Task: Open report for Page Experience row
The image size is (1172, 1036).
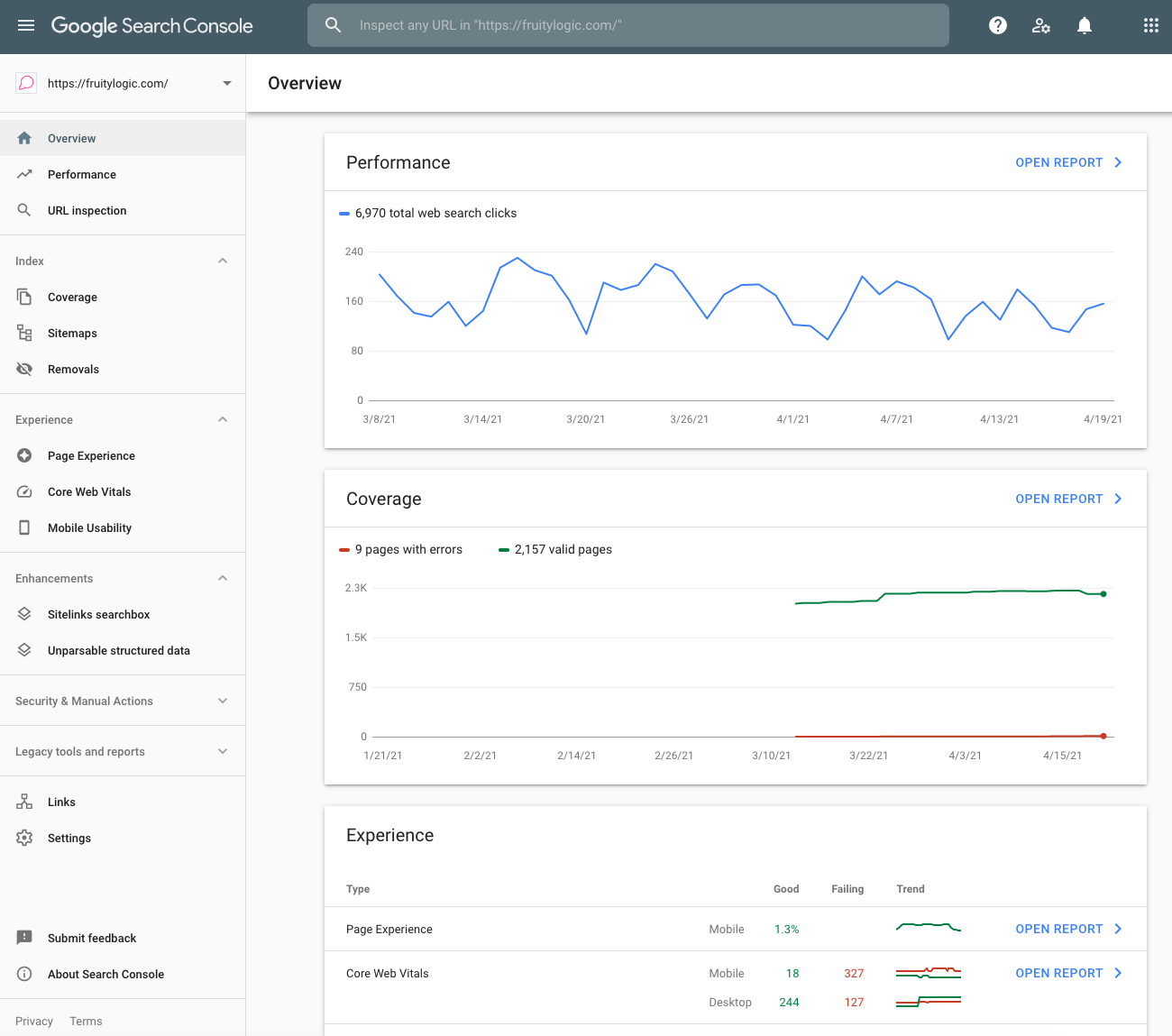Action: coord(1068,929)
